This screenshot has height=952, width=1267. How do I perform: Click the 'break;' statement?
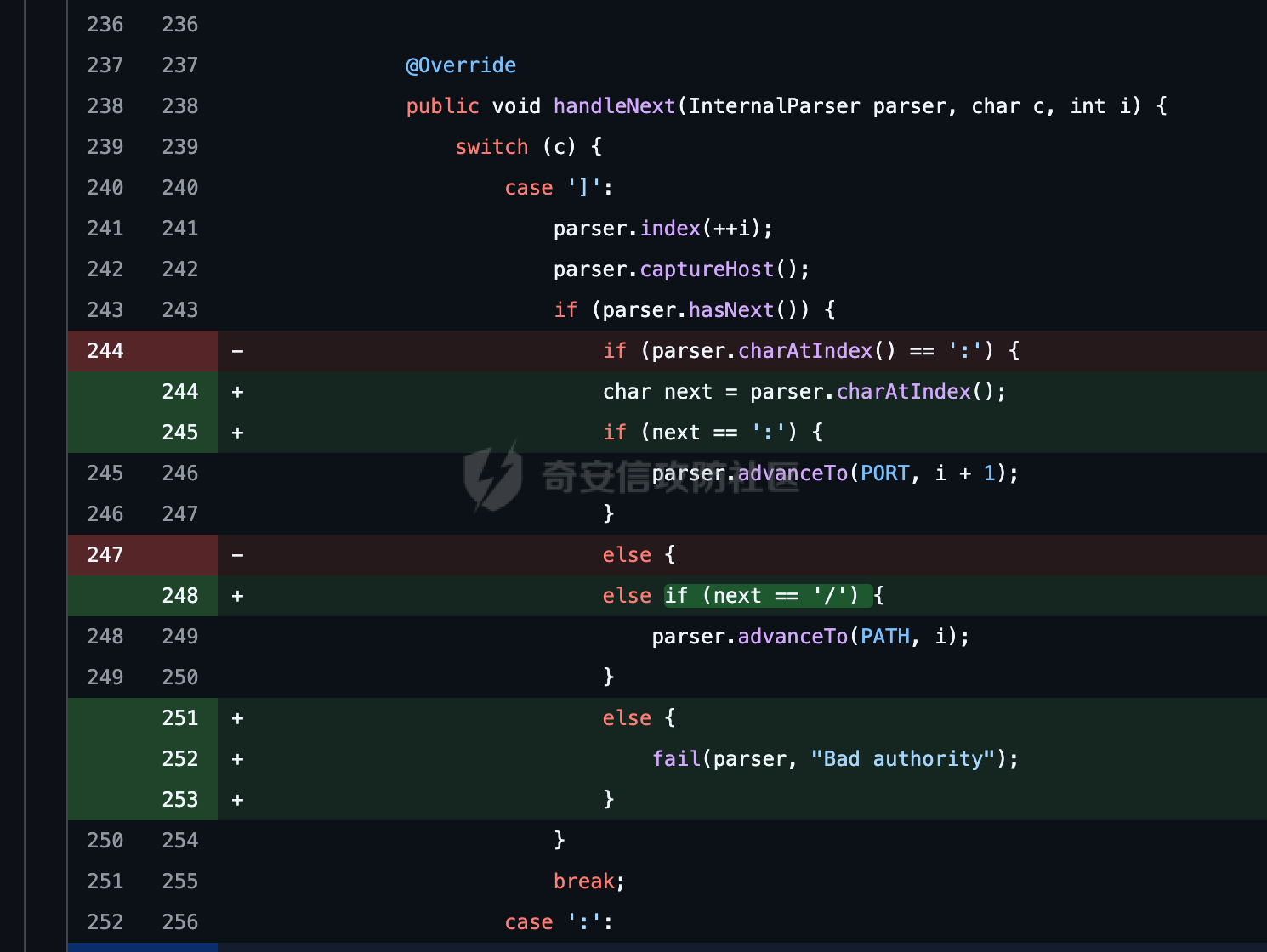click(589, 881)
